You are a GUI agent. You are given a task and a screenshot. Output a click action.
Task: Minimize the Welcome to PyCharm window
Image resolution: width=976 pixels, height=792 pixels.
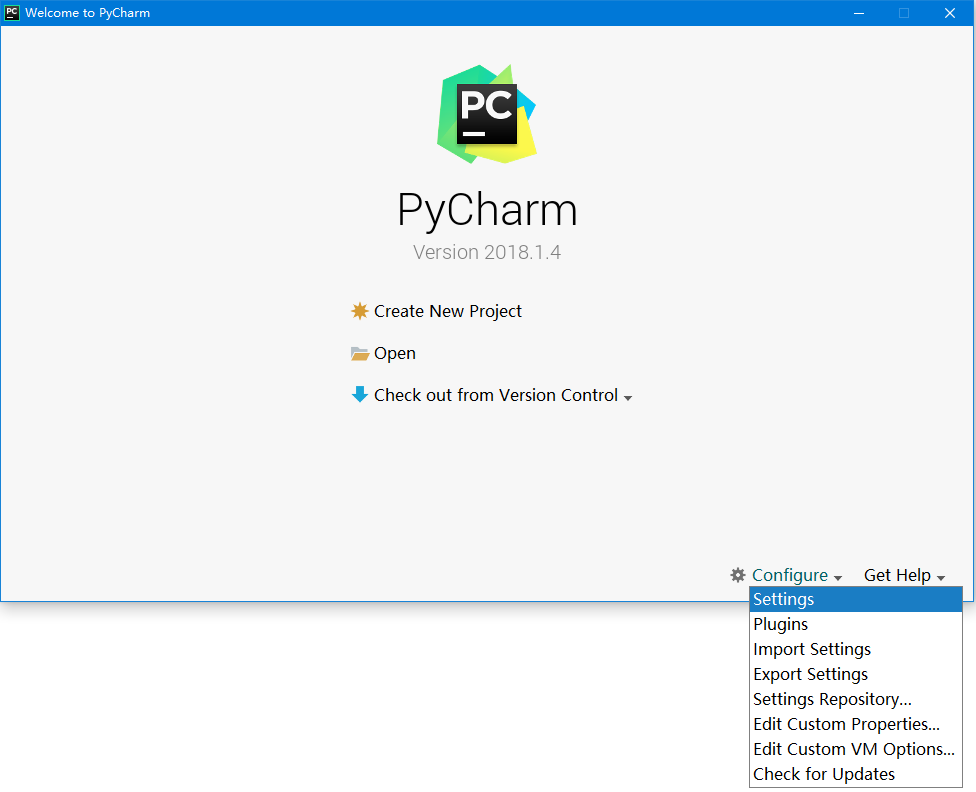tap(859, 13)
